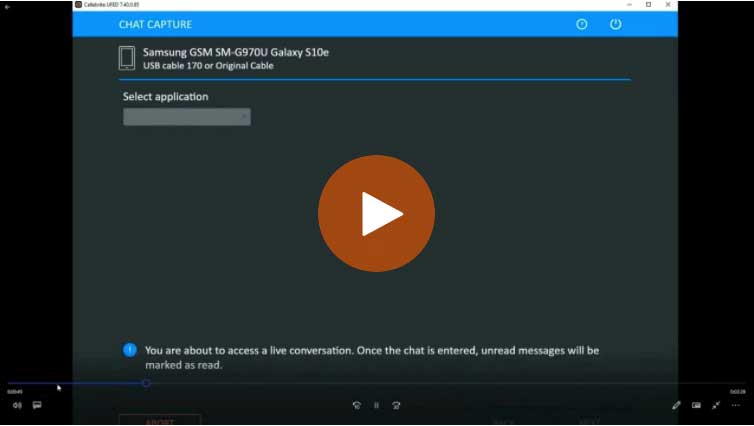Click the Samsung Galaxy S10e phone icon
This screenshot has width=754, height=426.
point(127,58)
